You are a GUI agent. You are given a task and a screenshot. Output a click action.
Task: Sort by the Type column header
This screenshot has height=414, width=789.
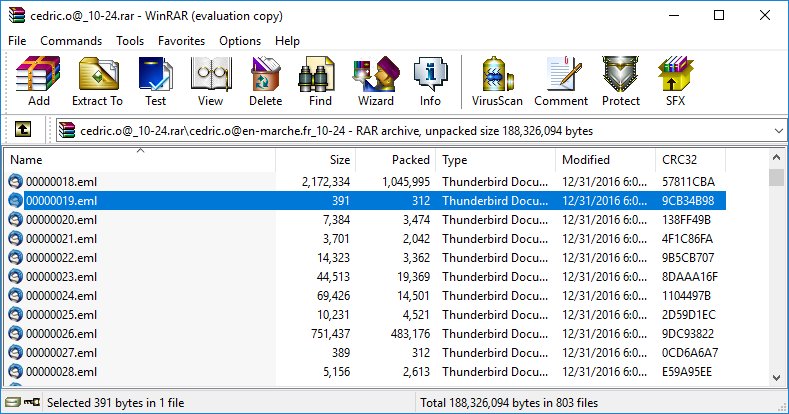pos(496,160)
